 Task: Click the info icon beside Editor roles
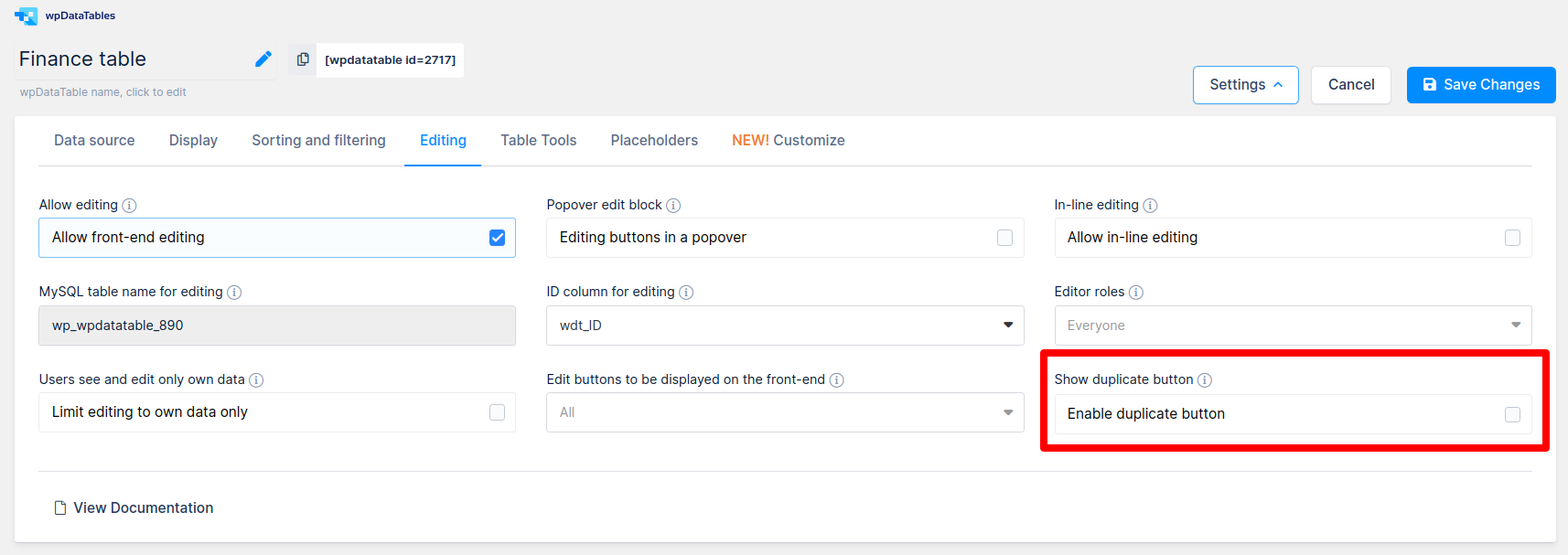click(x=1136, y=293)
